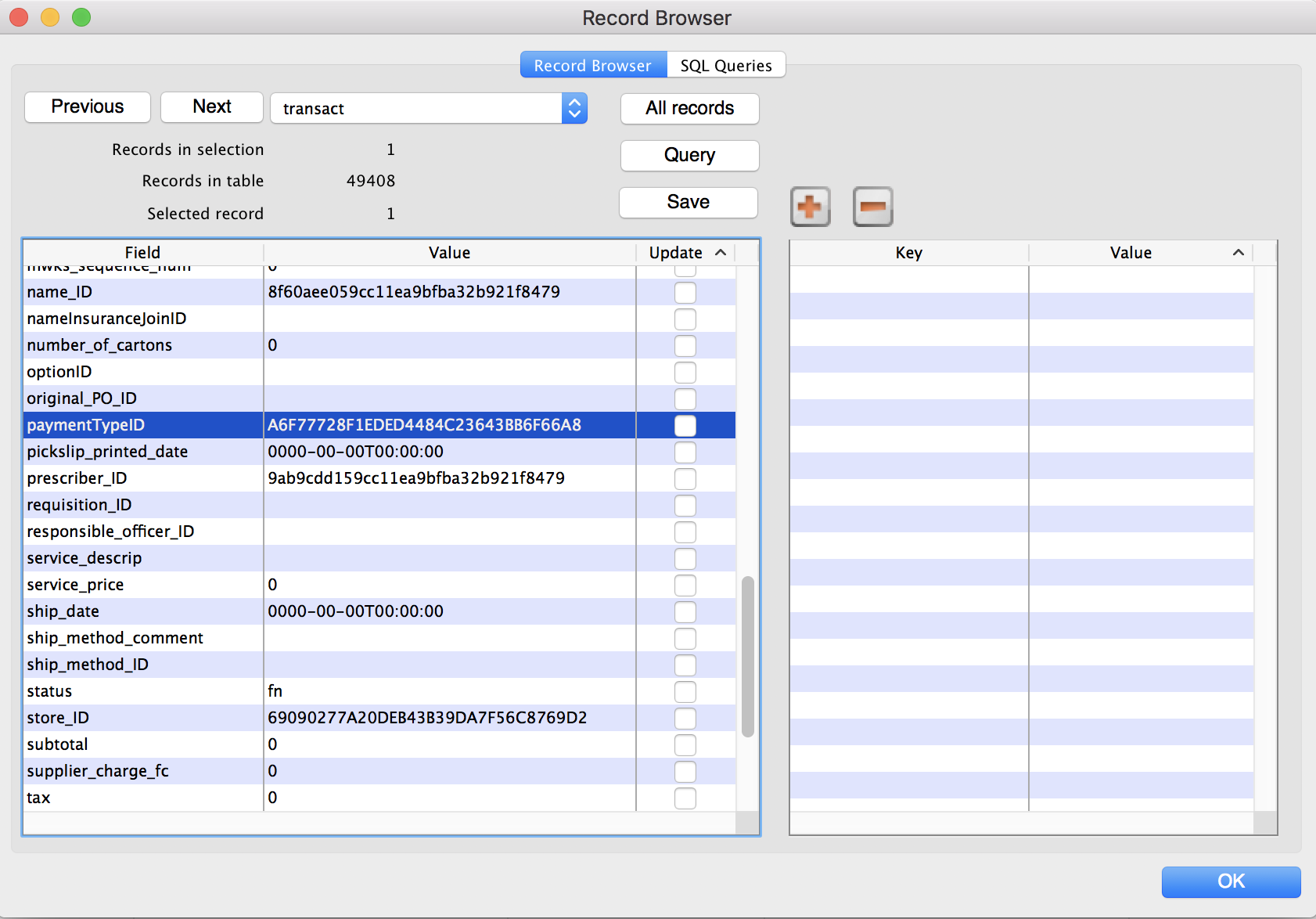Click the pickslip_printed_date field
The height and width of the screenshot is (919, 1316).
pyautogui.click(x=107, y=452)
